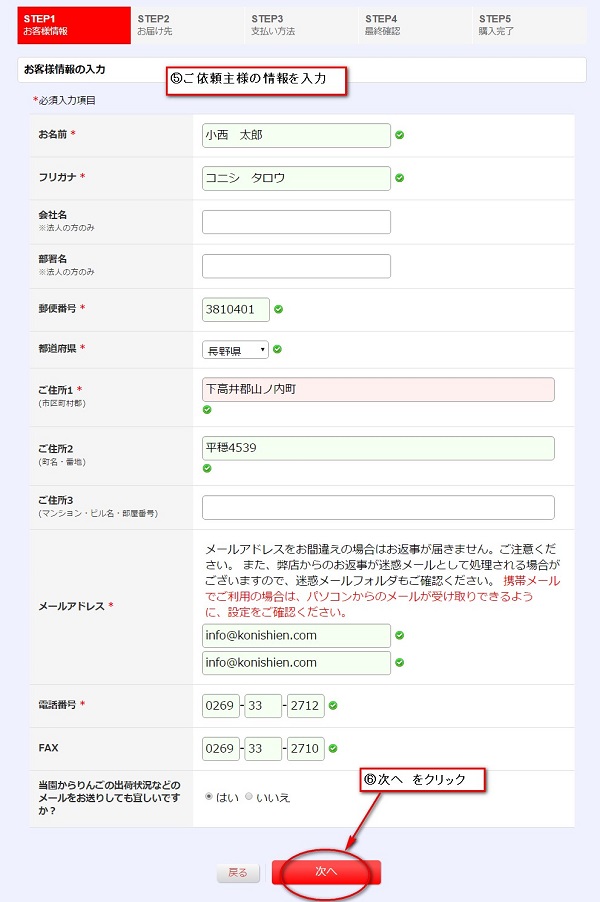Open the 都道府県 dropdown showing 長野県
Image resolution: width=600 pixels, height=902 pixels.
[x=235, y=350]
